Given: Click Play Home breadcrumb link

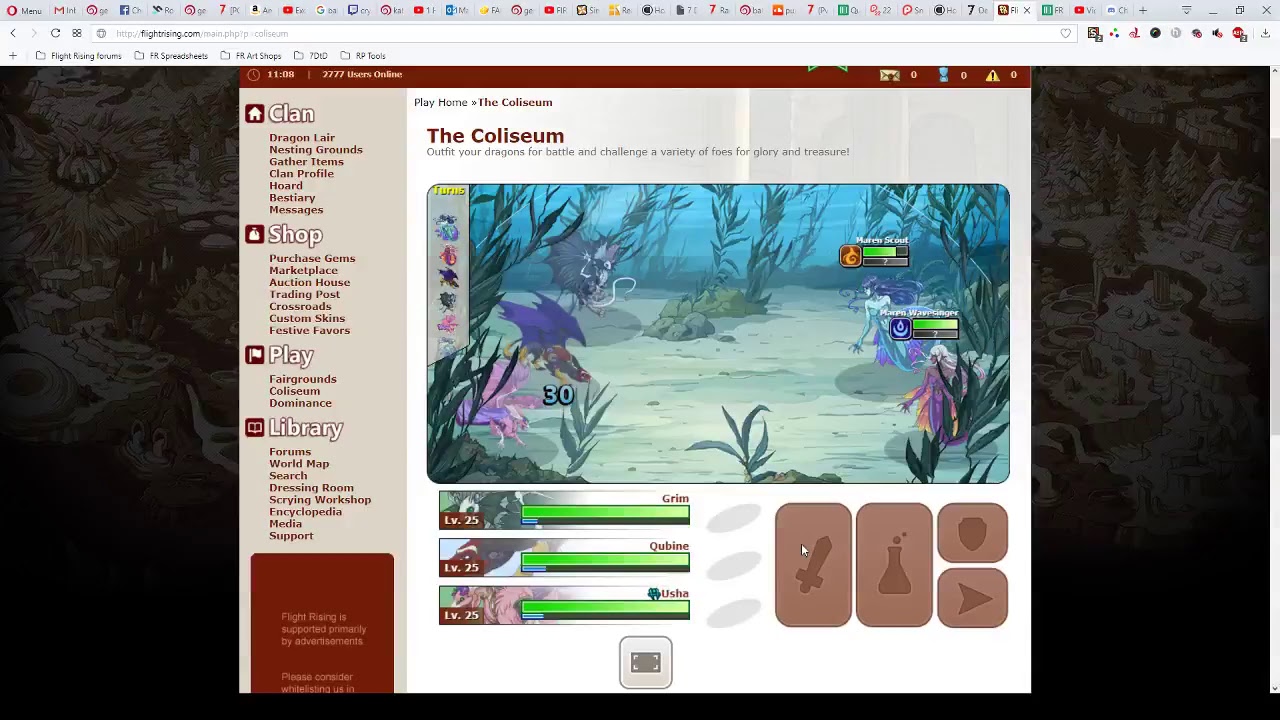Looking at the screenshot, I should 441,102.
